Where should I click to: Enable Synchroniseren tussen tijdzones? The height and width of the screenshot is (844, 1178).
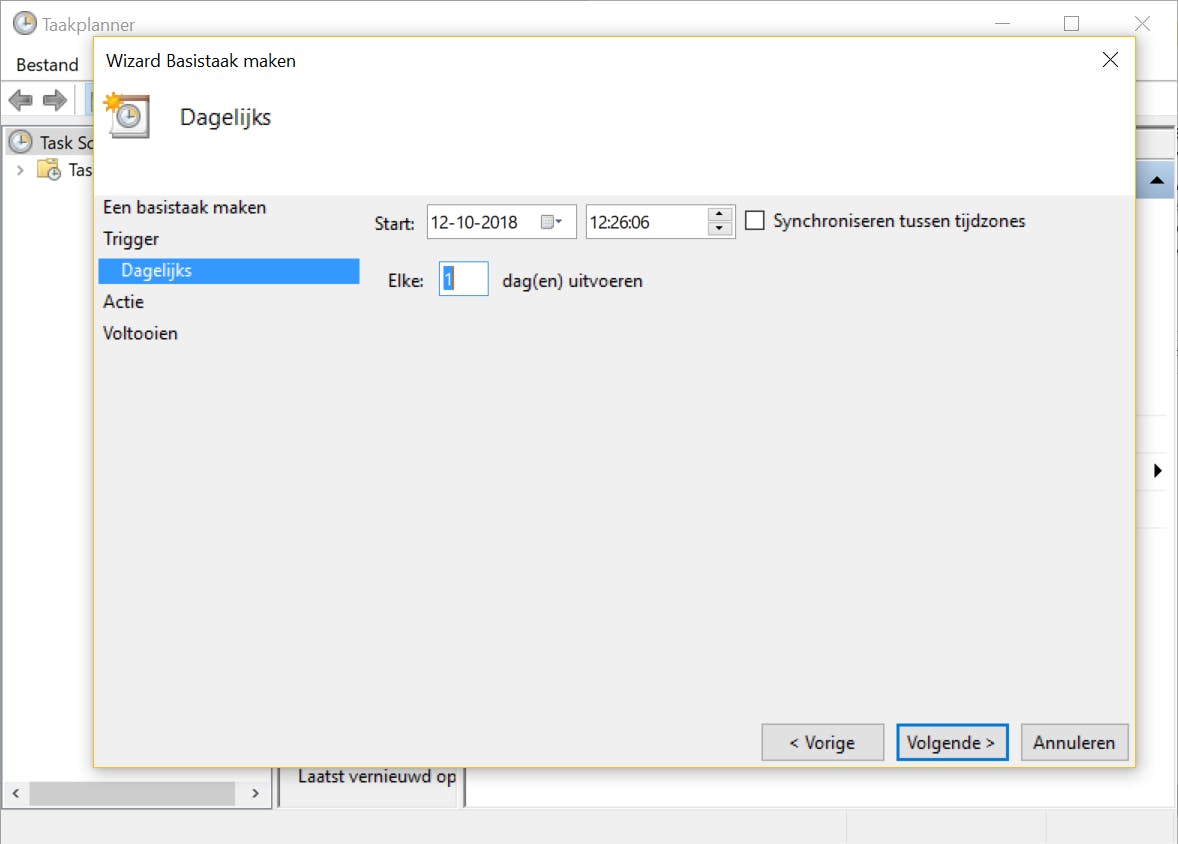[x=755, y=220]
